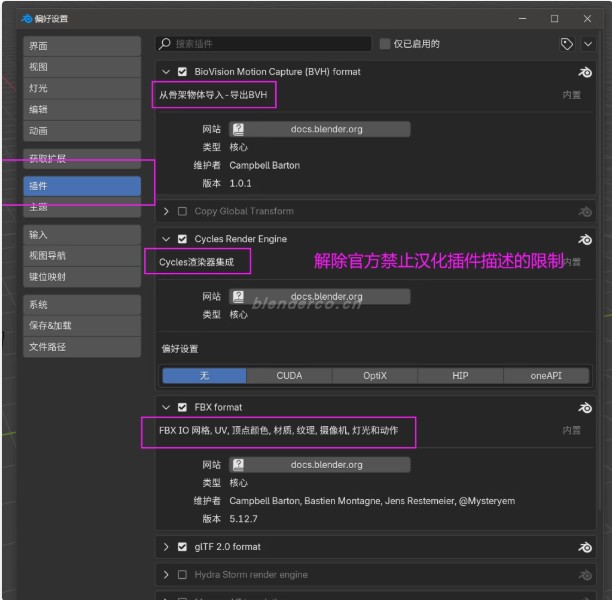Collapse FBX format details
612x600 pixels.
click(x=166, y=407)
